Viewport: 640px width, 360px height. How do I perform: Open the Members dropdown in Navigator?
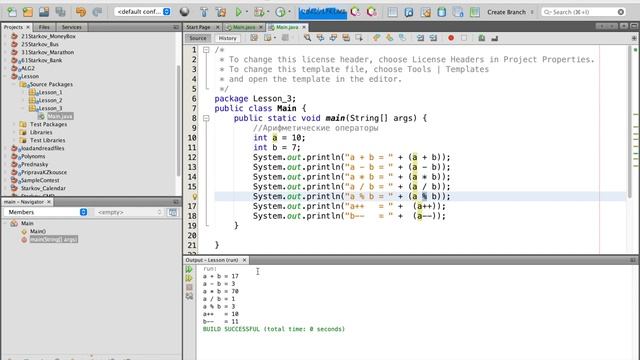46,212
